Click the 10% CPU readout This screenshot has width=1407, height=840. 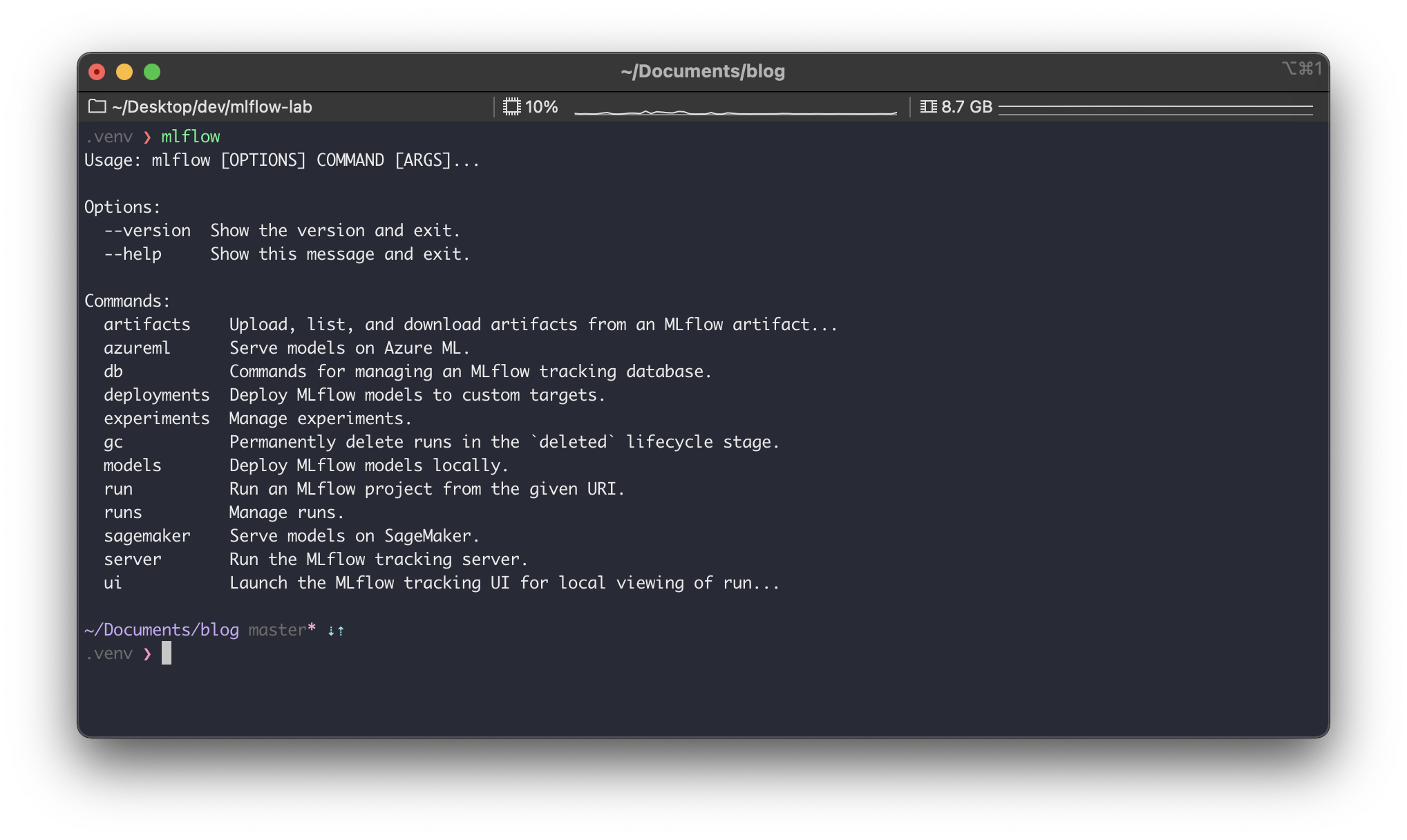(x=541, y=107)
